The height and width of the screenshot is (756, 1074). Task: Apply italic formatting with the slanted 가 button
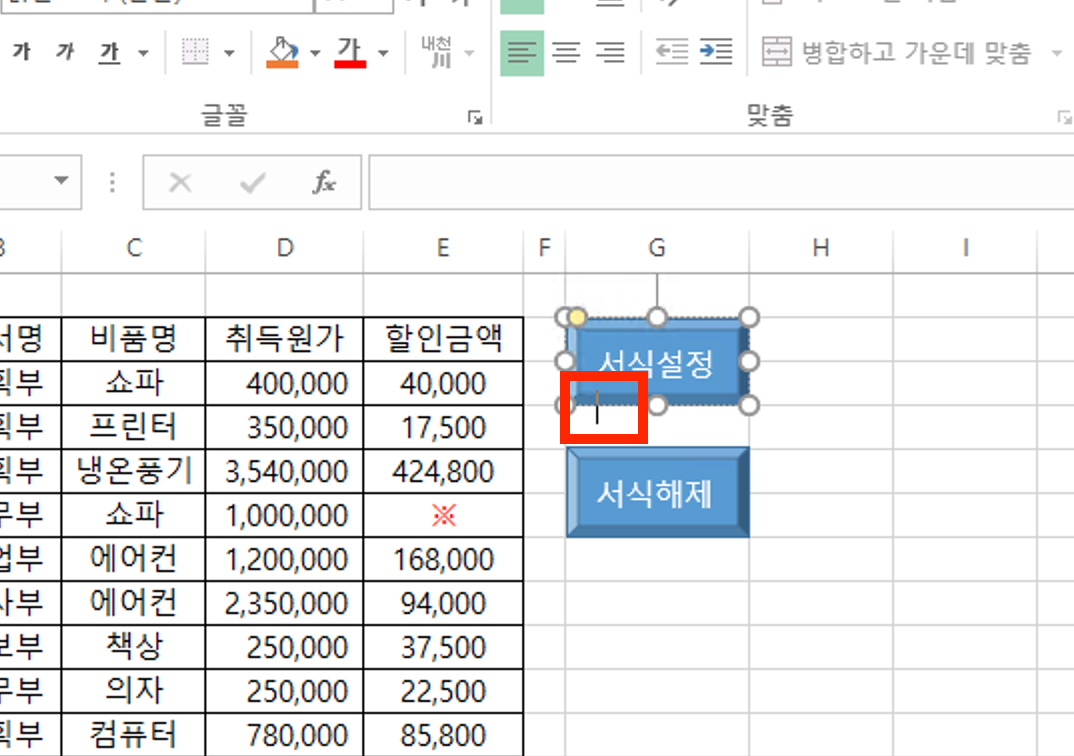(x=65, y=52)
